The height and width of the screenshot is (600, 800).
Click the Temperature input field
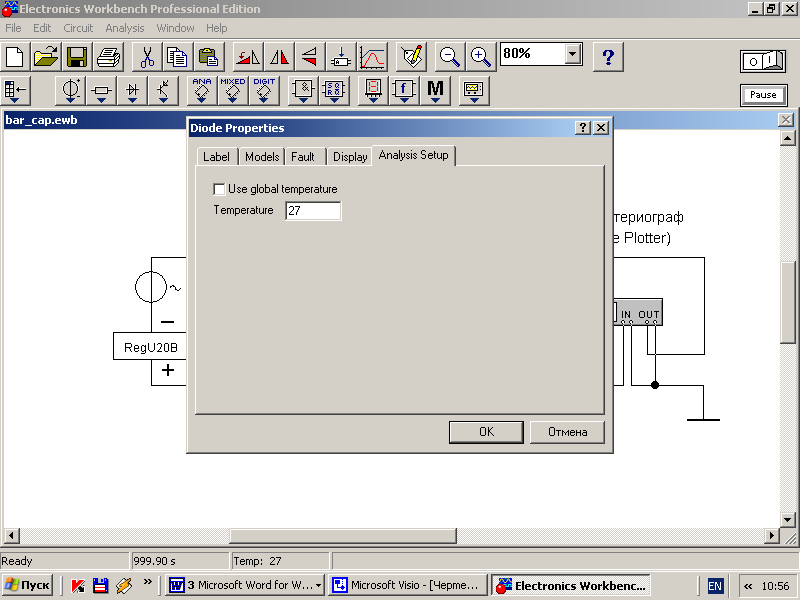(x=313, y=211)
